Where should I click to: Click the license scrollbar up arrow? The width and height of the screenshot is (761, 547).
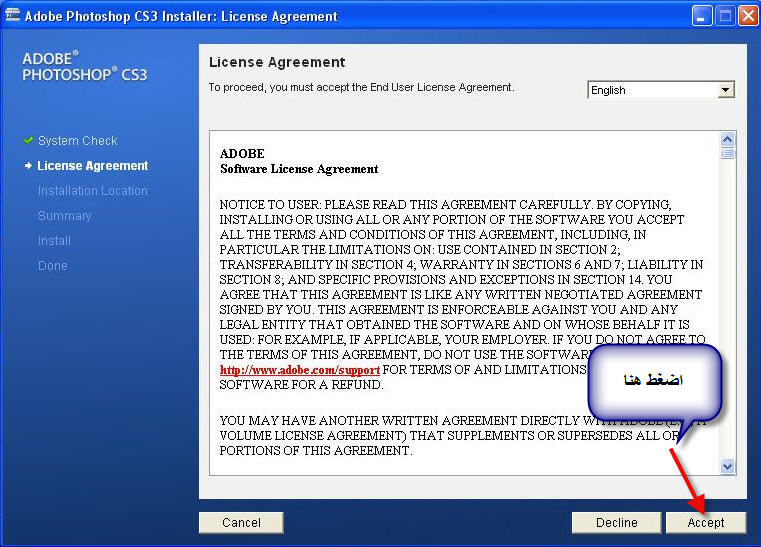click(x=727, y=140)
